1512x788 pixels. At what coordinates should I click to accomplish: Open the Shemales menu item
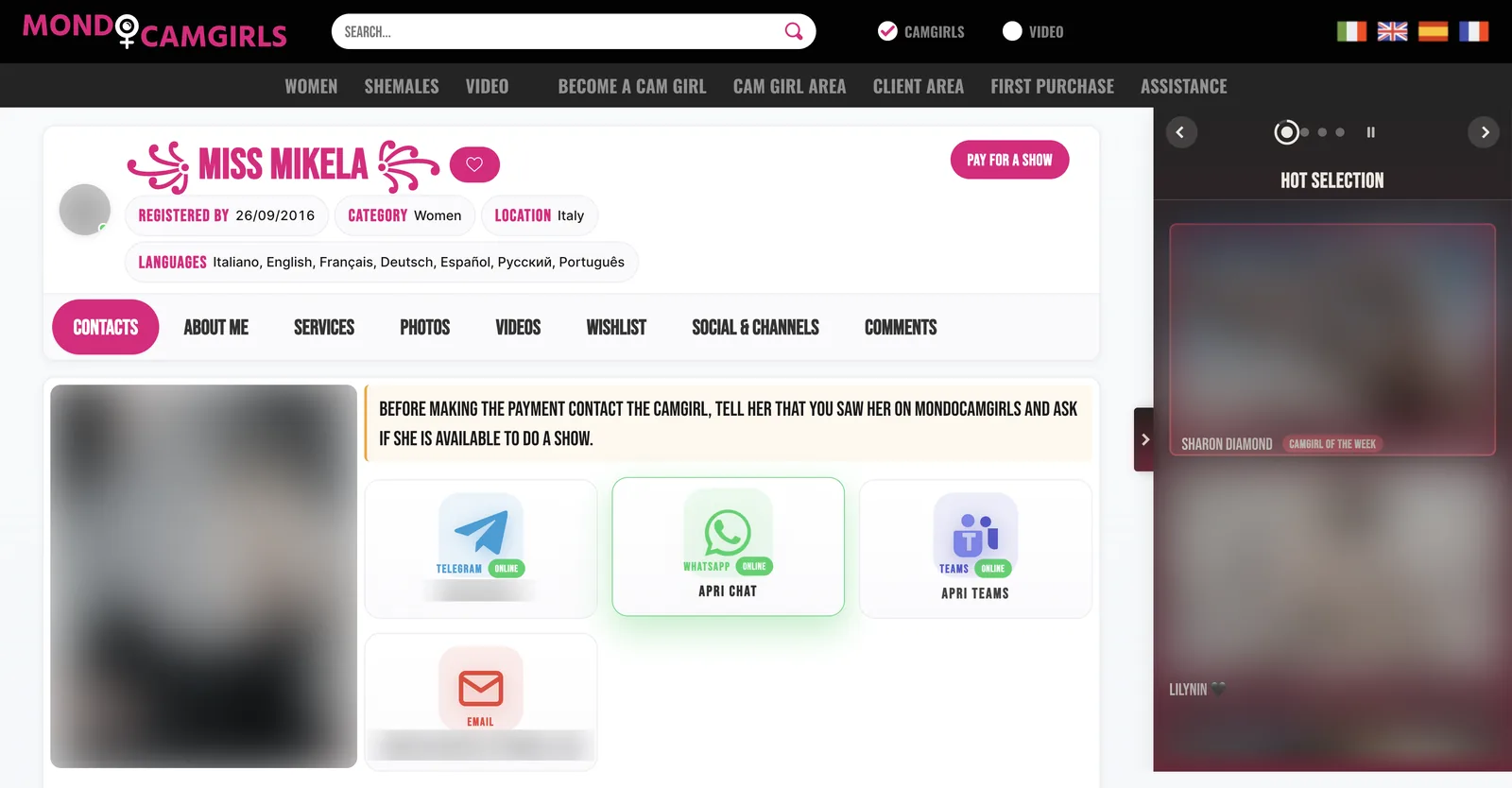[x=402, y=86]
